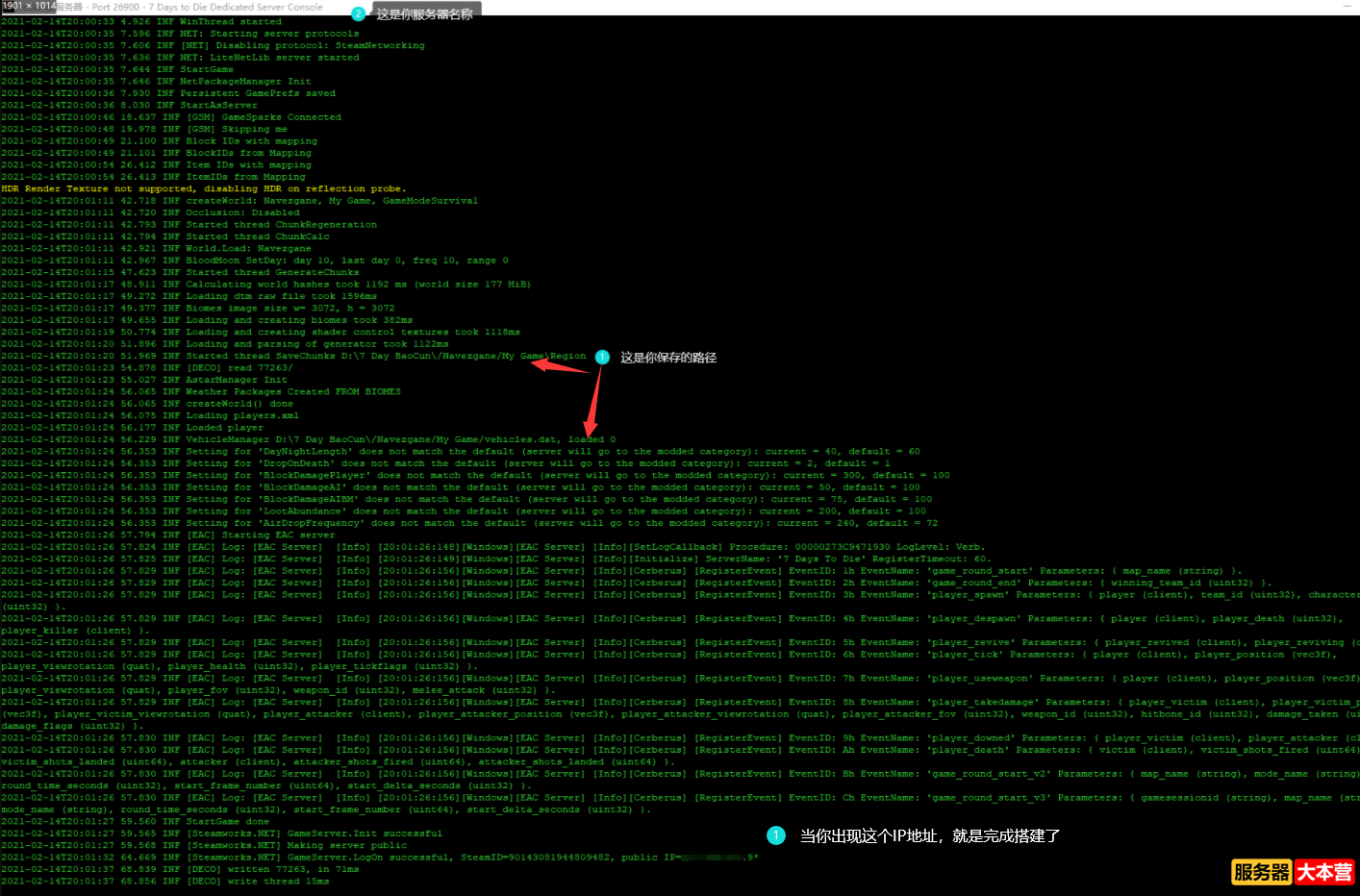Click the yellow HDR Render Texture warning line

203,188
